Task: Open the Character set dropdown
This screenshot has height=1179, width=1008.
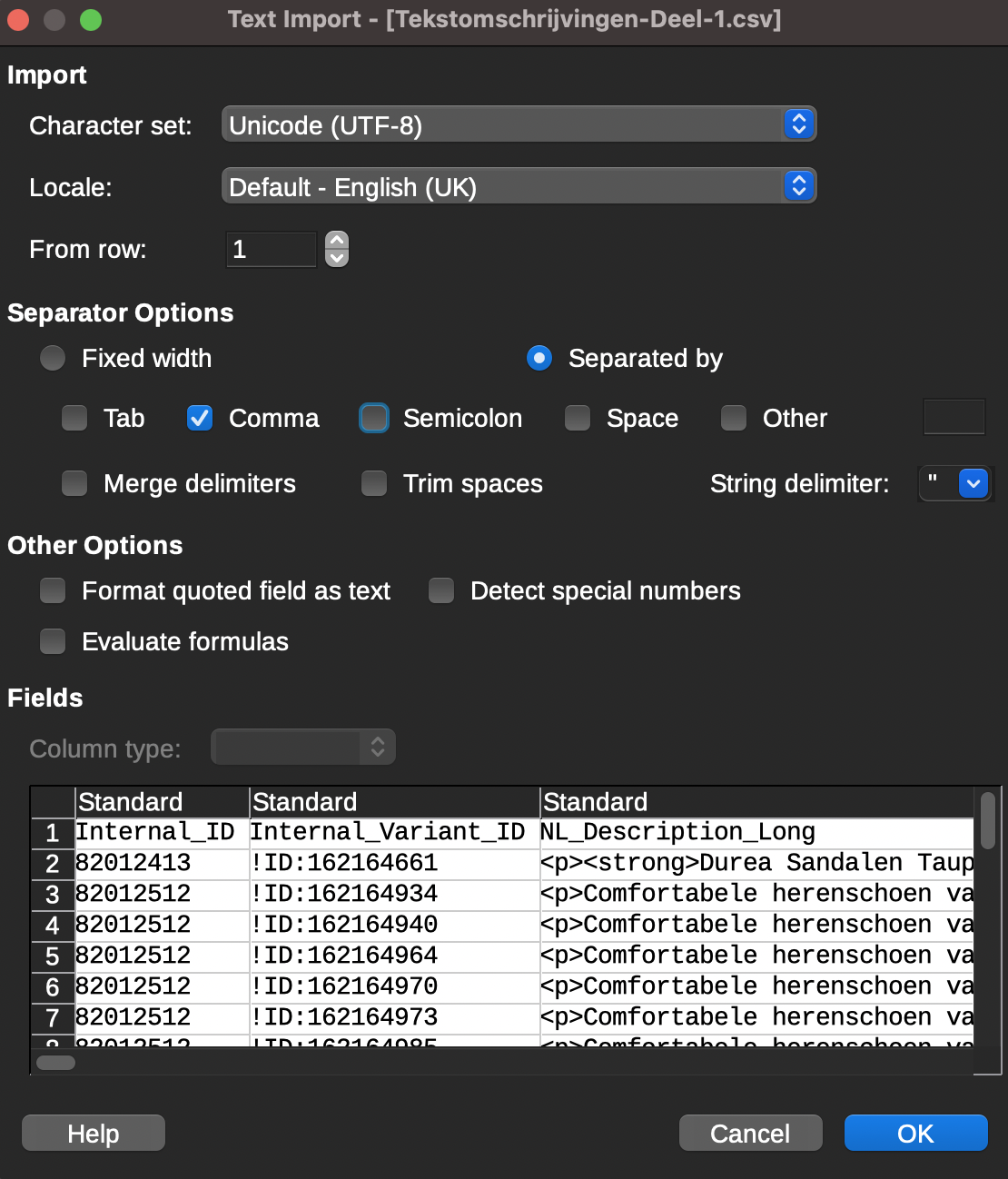Action: [x=519, y=124]
